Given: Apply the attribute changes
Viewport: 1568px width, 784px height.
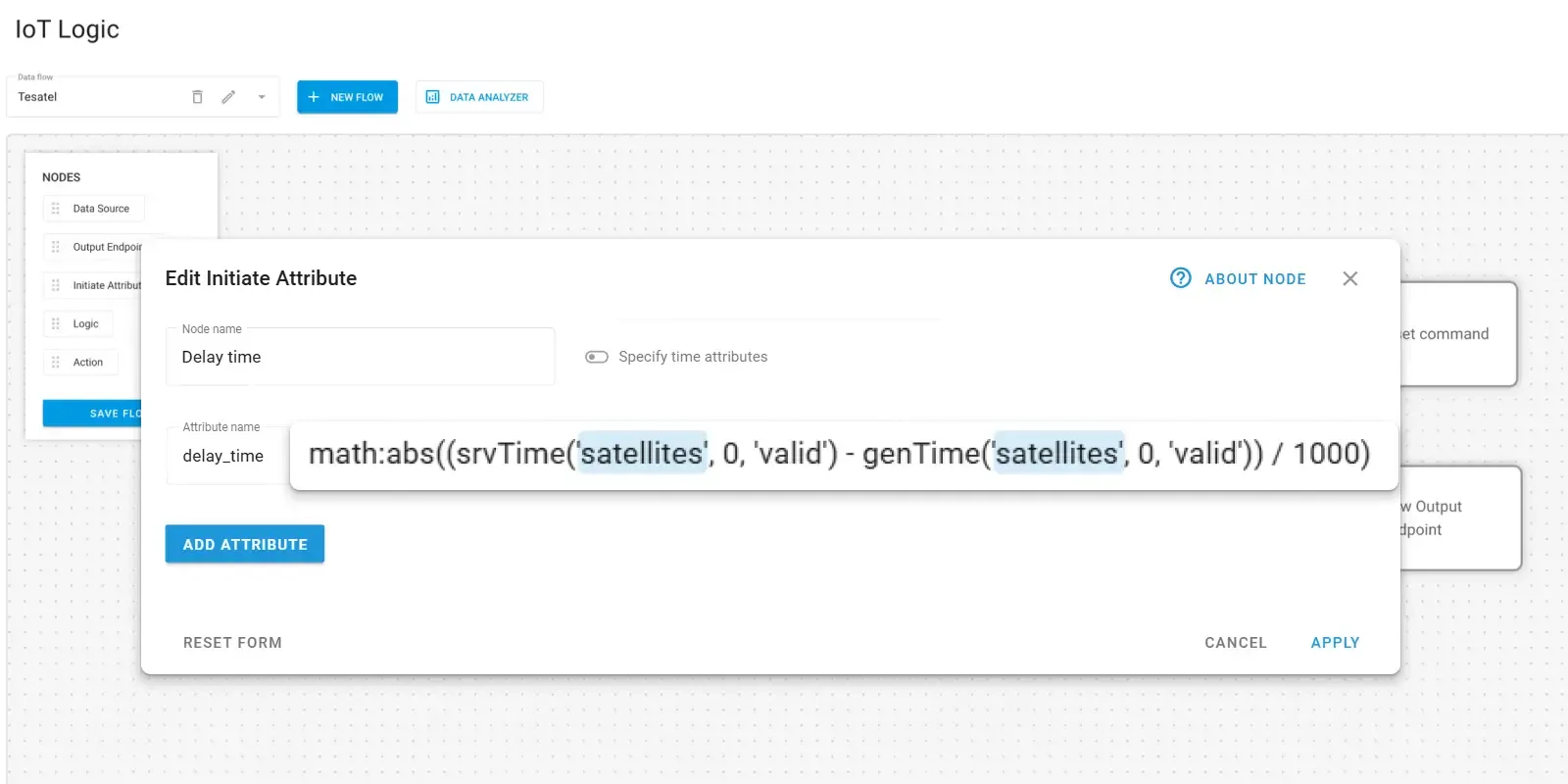Looking at the screenshot, I should coord(1335,643).
